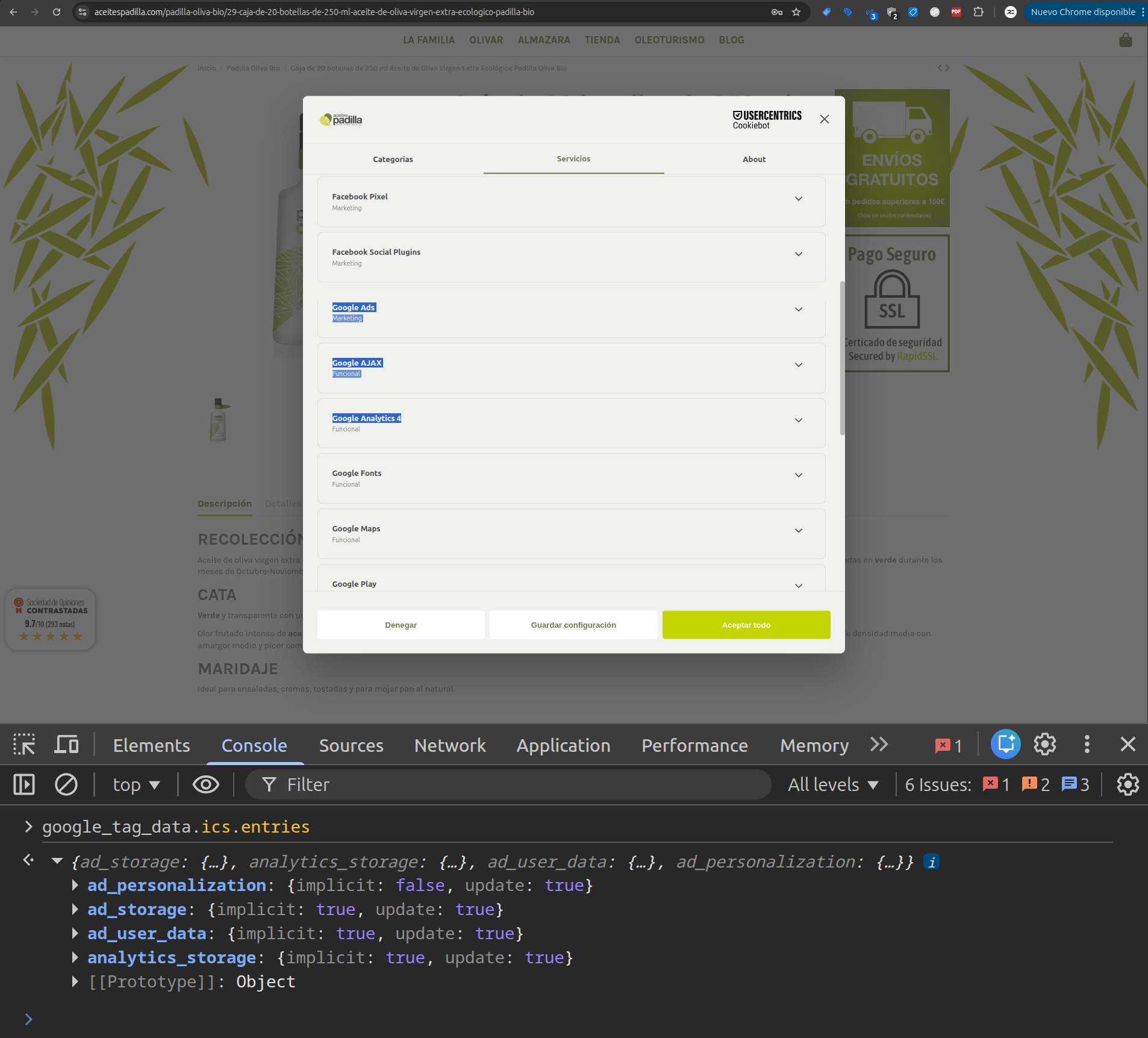Click the browser address bar URL
The image size is (1148, 1038).
(314, 12)
